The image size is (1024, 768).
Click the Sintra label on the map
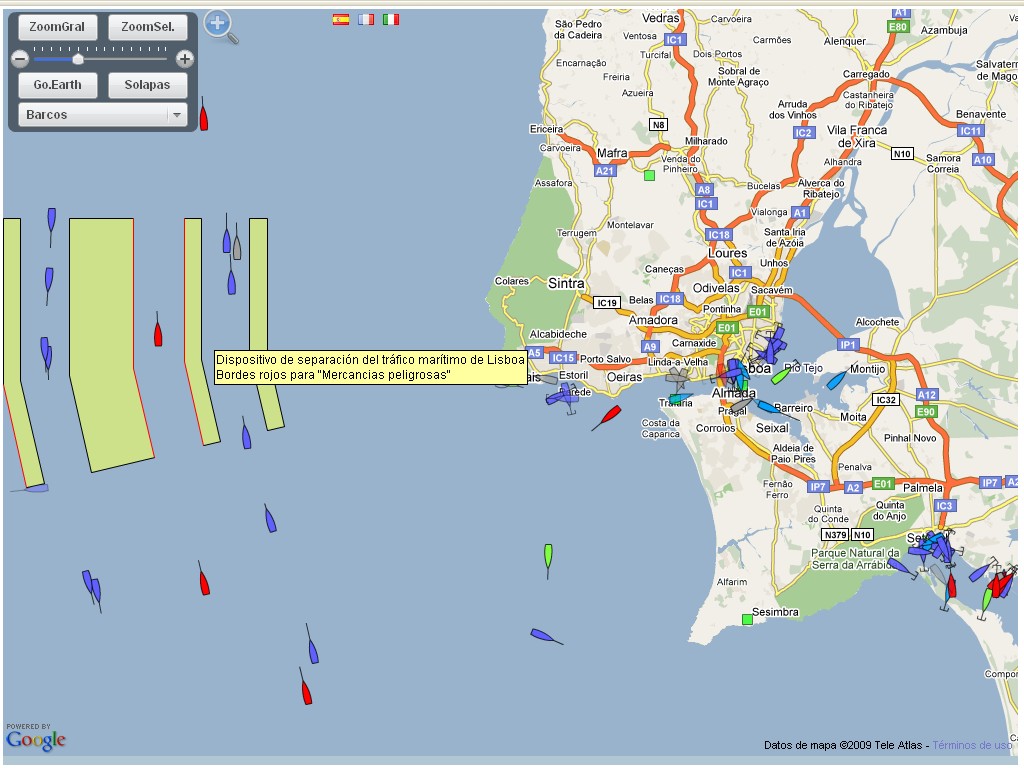click(x=566, y=283)
